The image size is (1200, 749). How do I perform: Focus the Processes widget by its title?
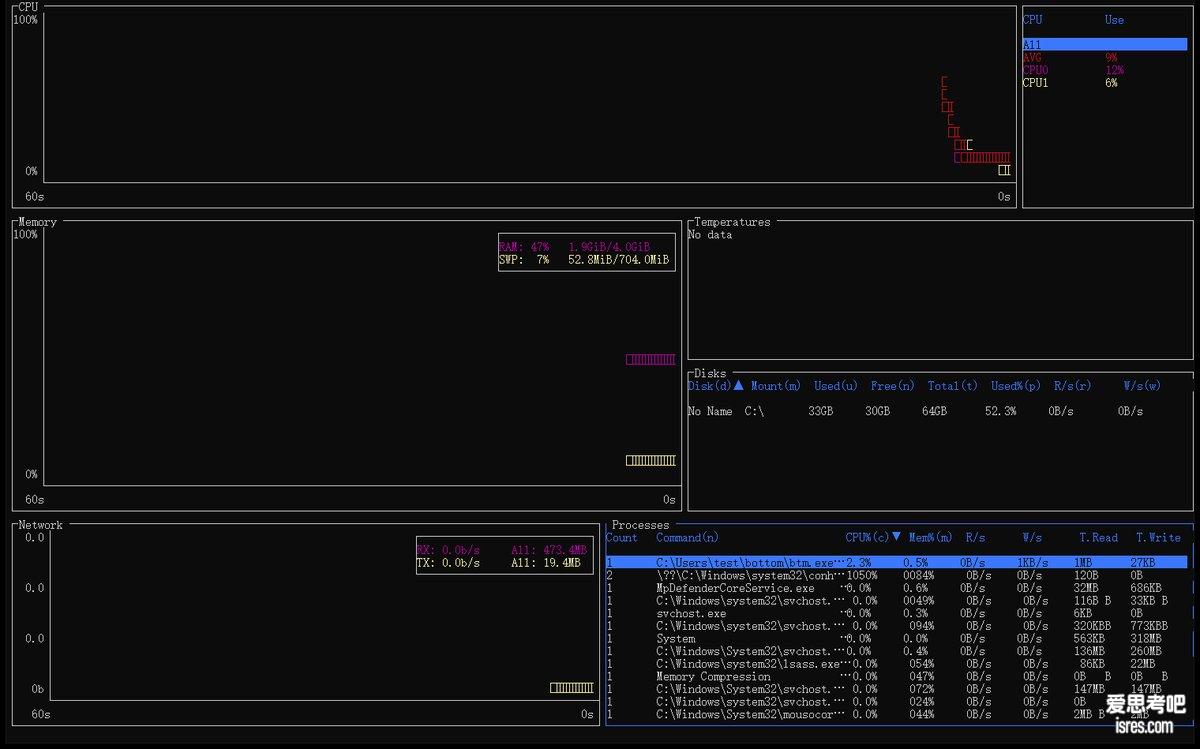[x=640, y=525]
